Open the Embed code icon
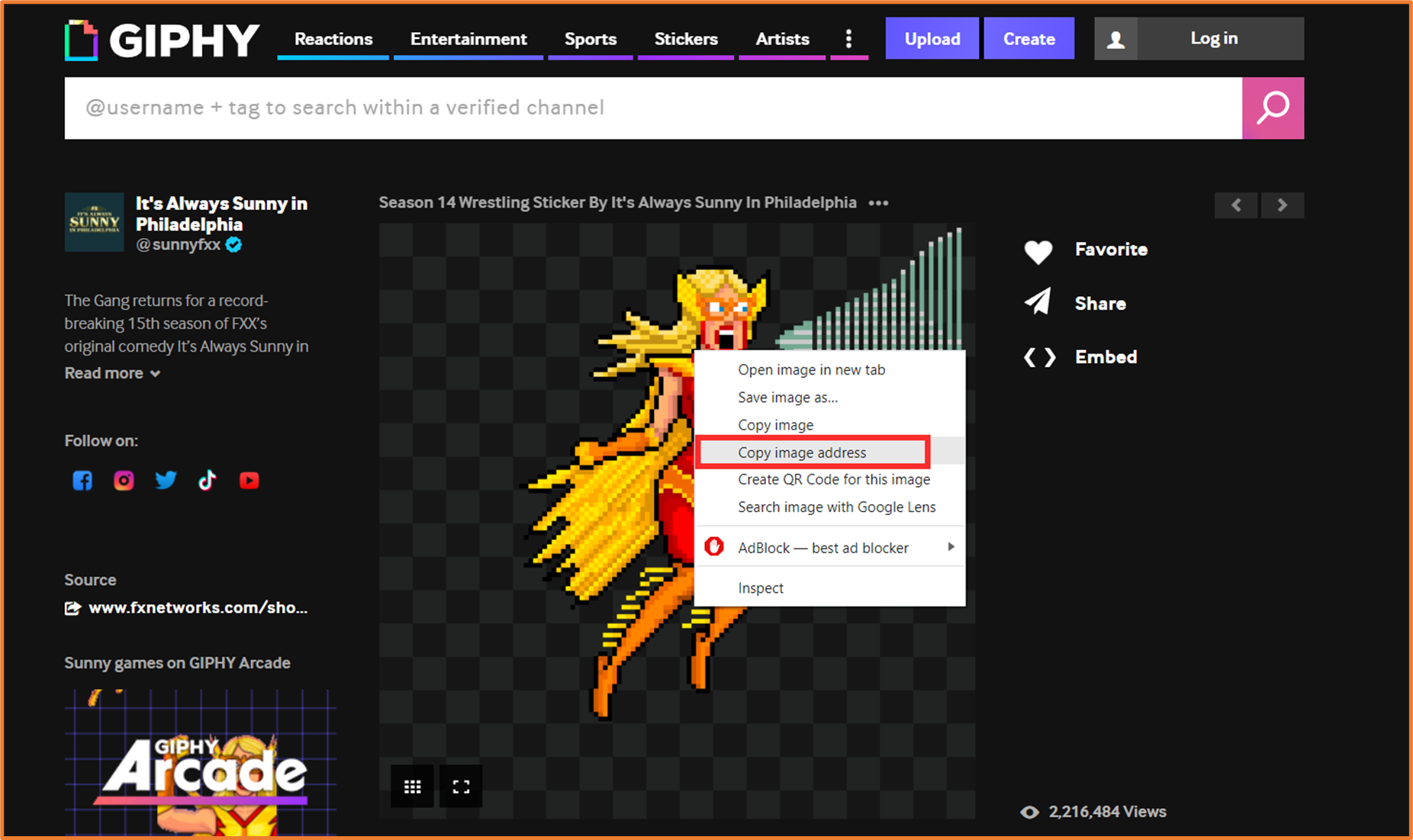The width and height of the screenshot is (1413, 840). [x=1038, y=356]
